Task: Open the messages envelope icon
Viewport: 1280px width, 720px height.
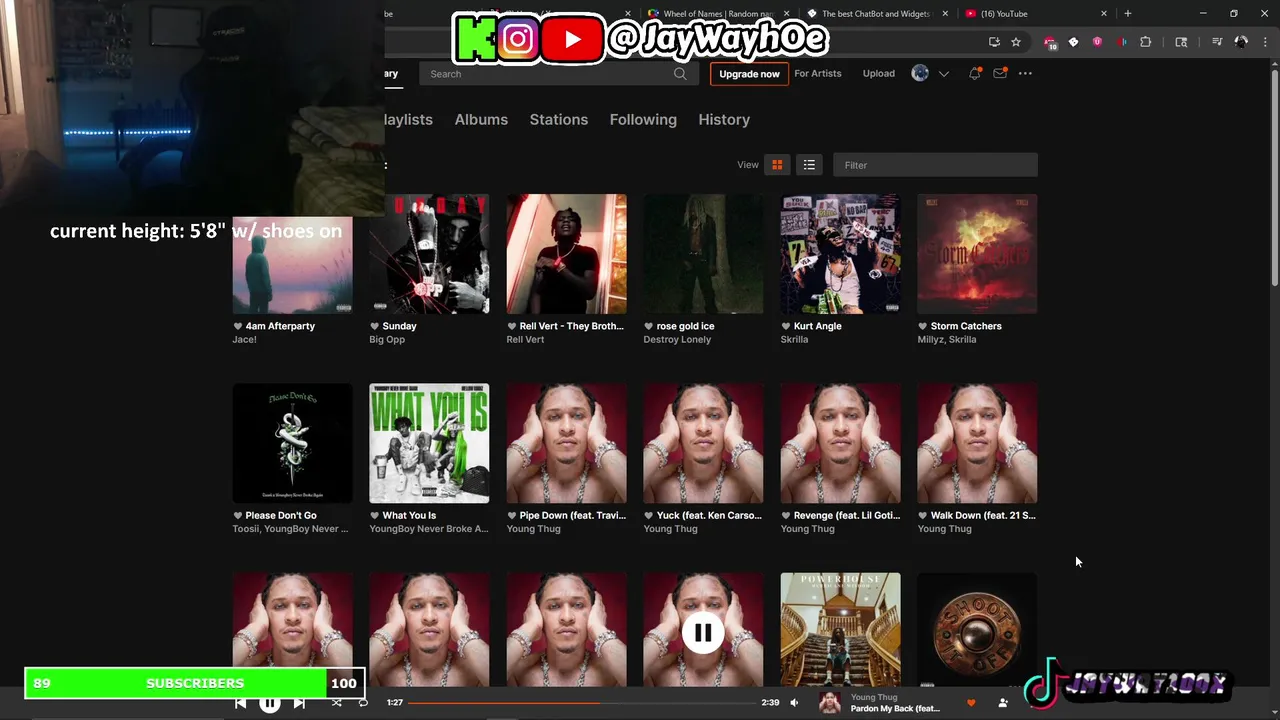Action: tap(1000, 74)
